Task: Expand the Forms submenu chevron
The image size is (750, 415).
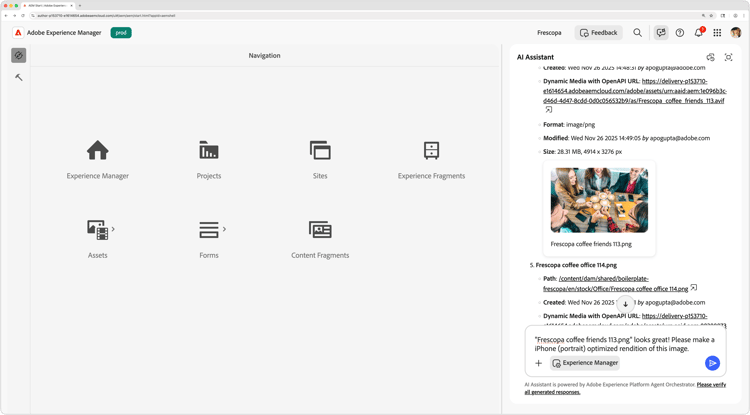Action: 224,229
